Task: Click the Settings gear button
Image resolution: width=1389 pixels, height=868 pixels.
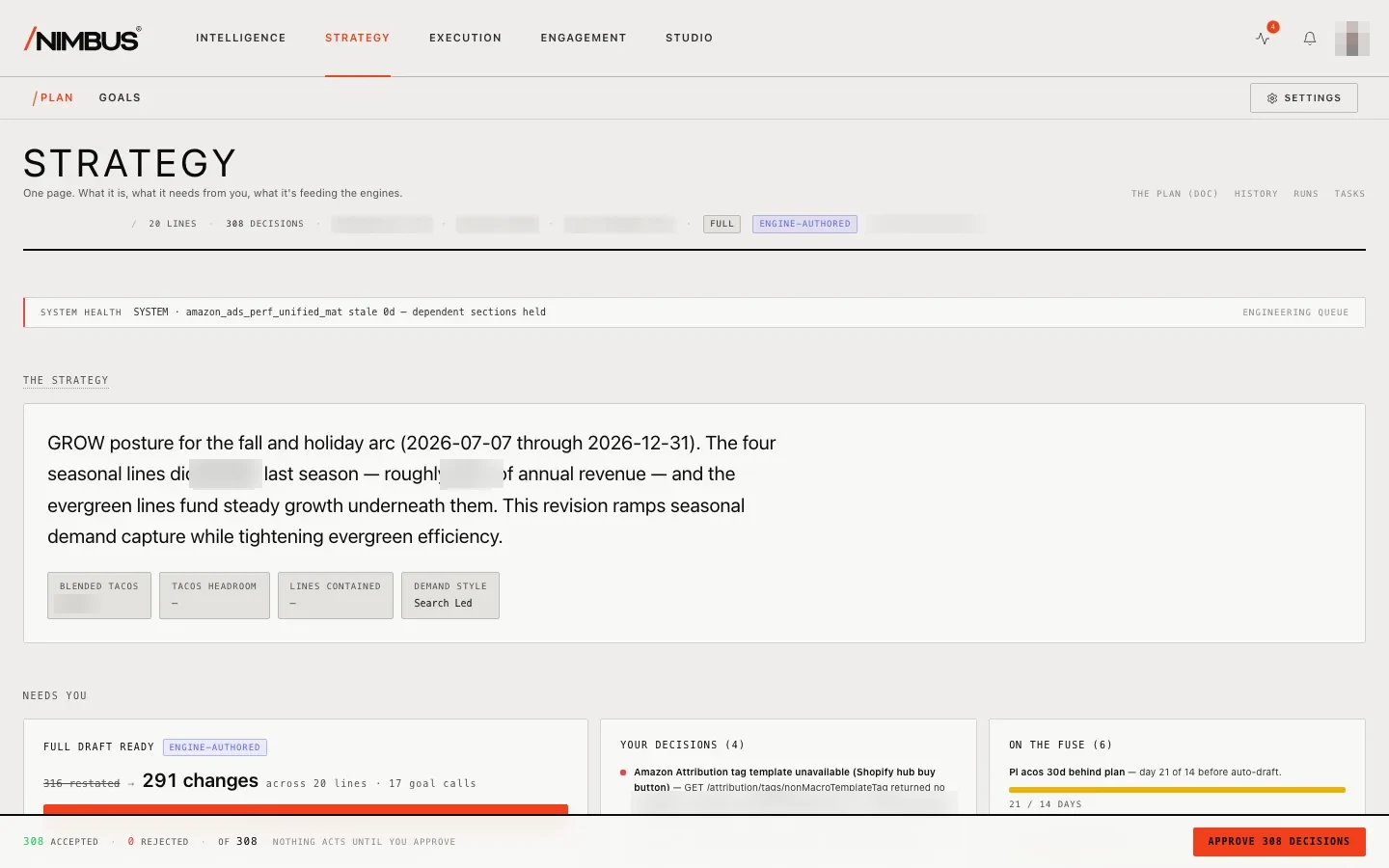Action: tap(1304, 98)
